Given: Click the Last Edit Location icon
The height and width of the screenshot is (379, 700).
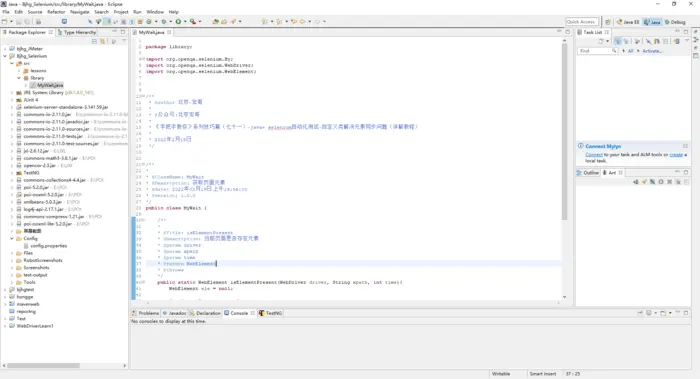Looking at the screenshot, I should coord(293,21).
